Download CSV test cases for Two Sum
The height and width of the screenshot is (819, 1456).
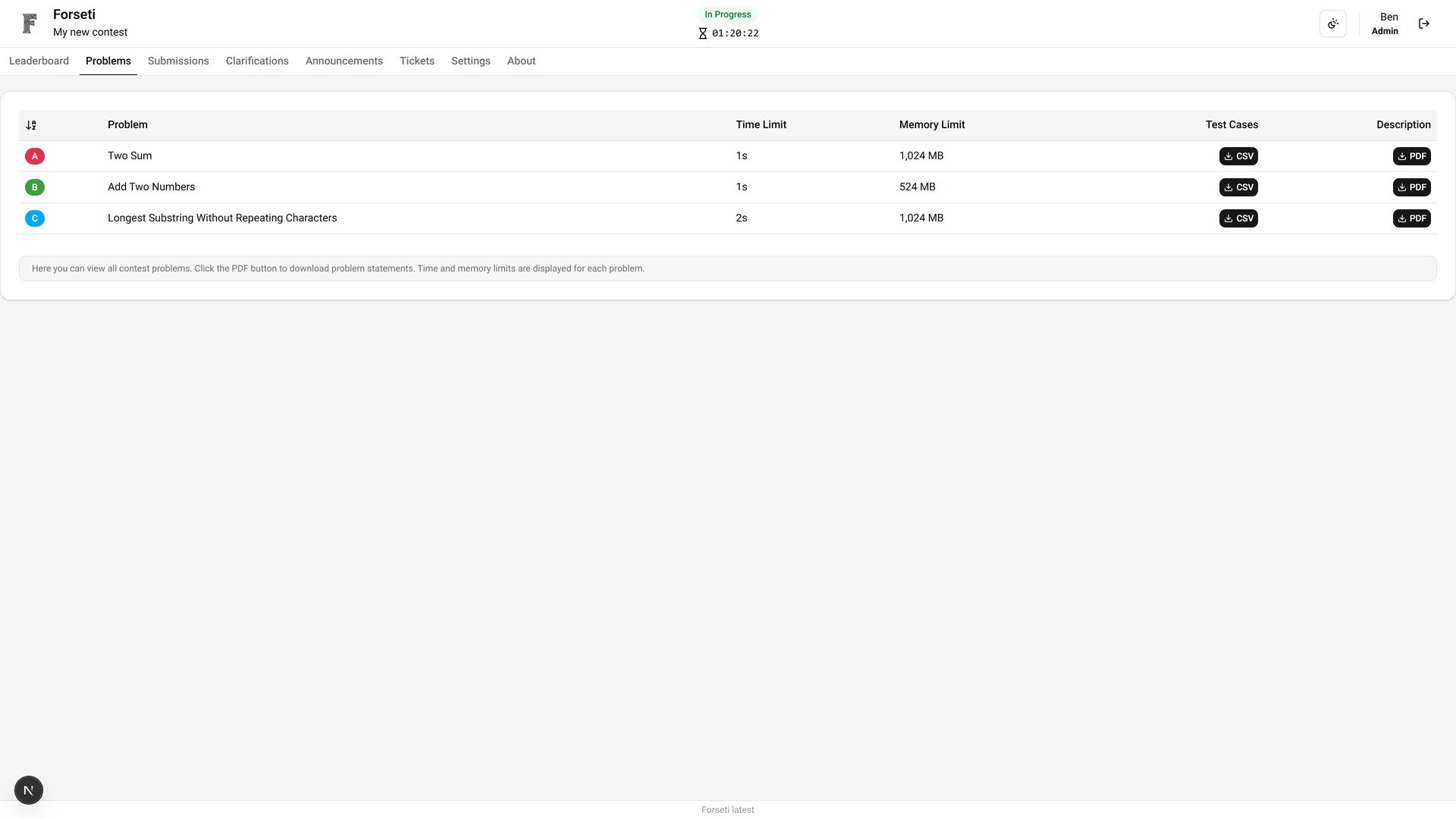tap(1238, 156)
